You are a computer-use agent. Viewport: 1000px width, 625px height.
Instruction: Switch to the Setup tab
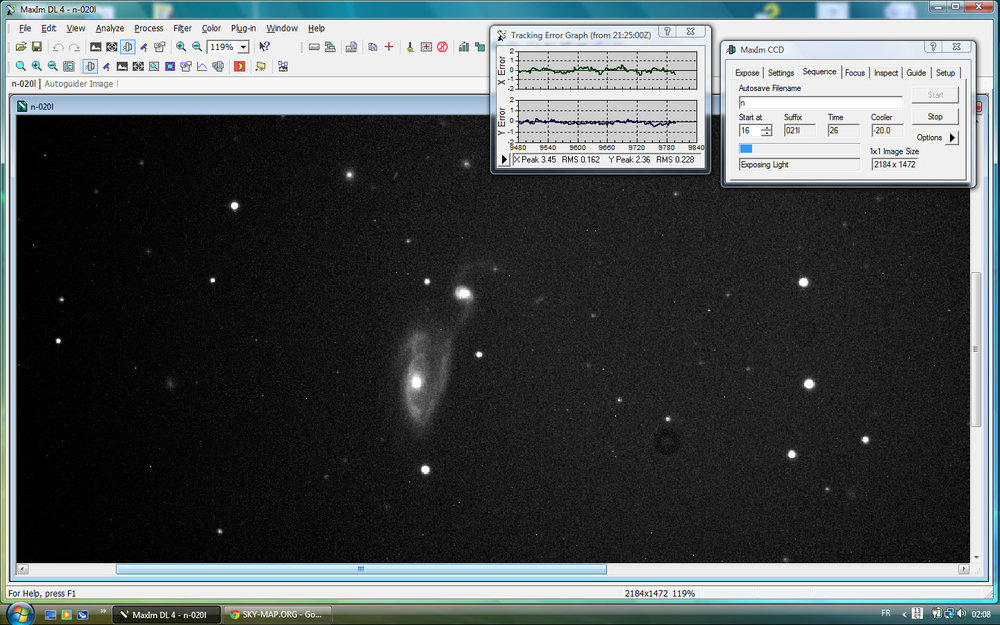pyautogui.click(x=945, y=73)
